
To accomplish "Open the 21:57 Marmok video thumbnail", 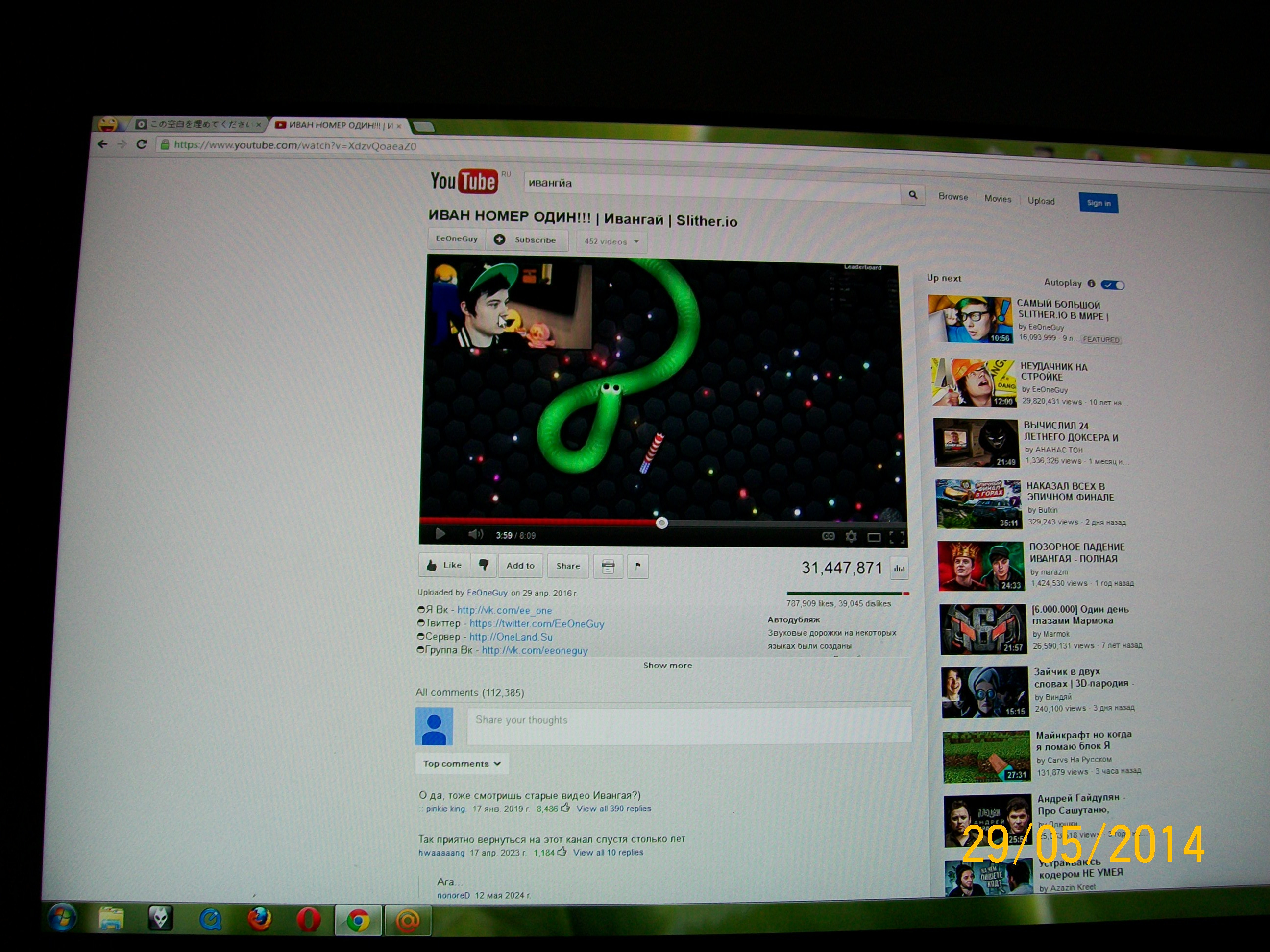I will [x=983, y=629].
